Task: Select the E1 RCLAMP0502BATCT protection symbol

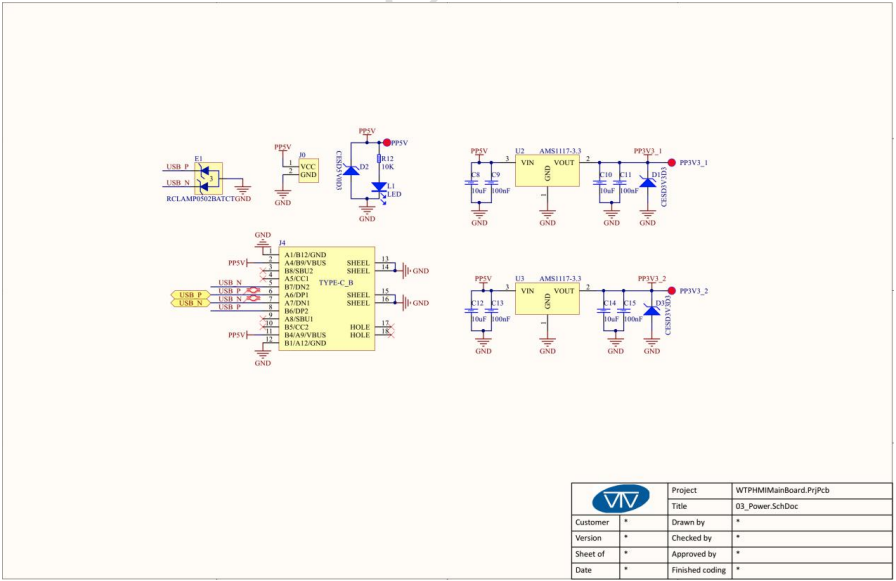Action: click(208, 177)
